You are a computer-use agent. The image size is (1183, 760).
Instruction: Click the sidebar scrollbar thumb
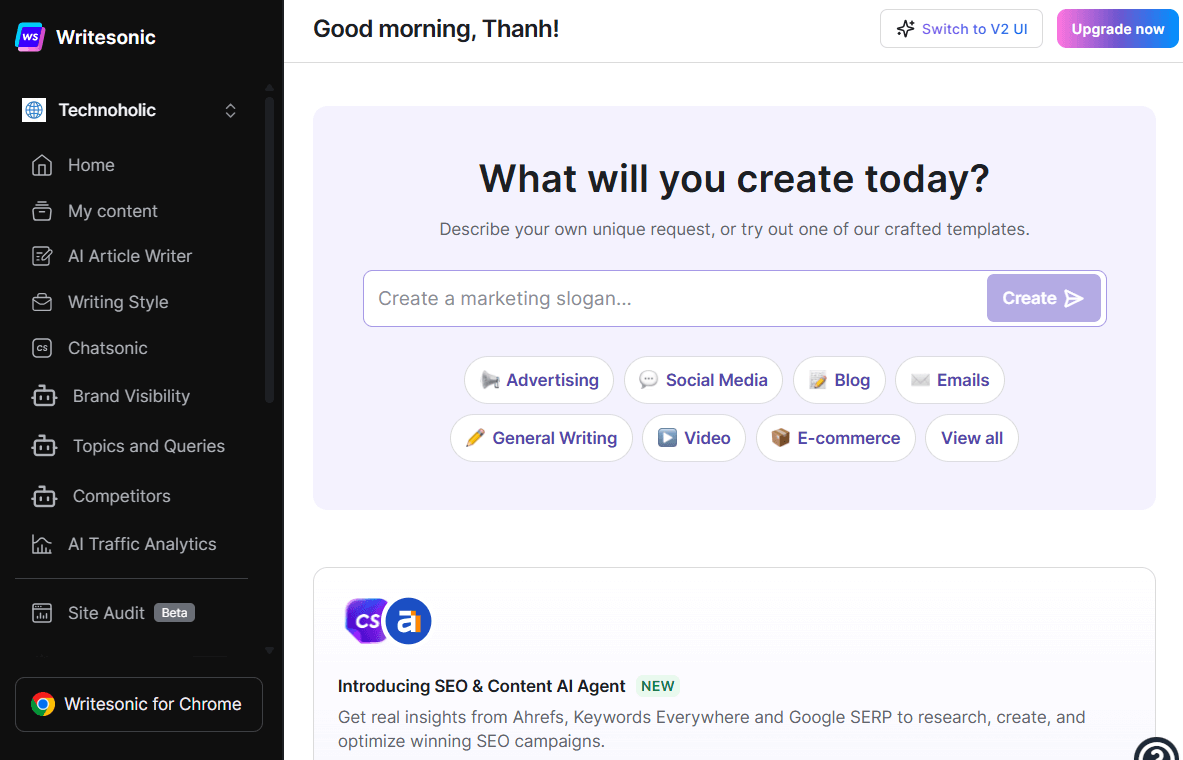[x=269, y=249]
